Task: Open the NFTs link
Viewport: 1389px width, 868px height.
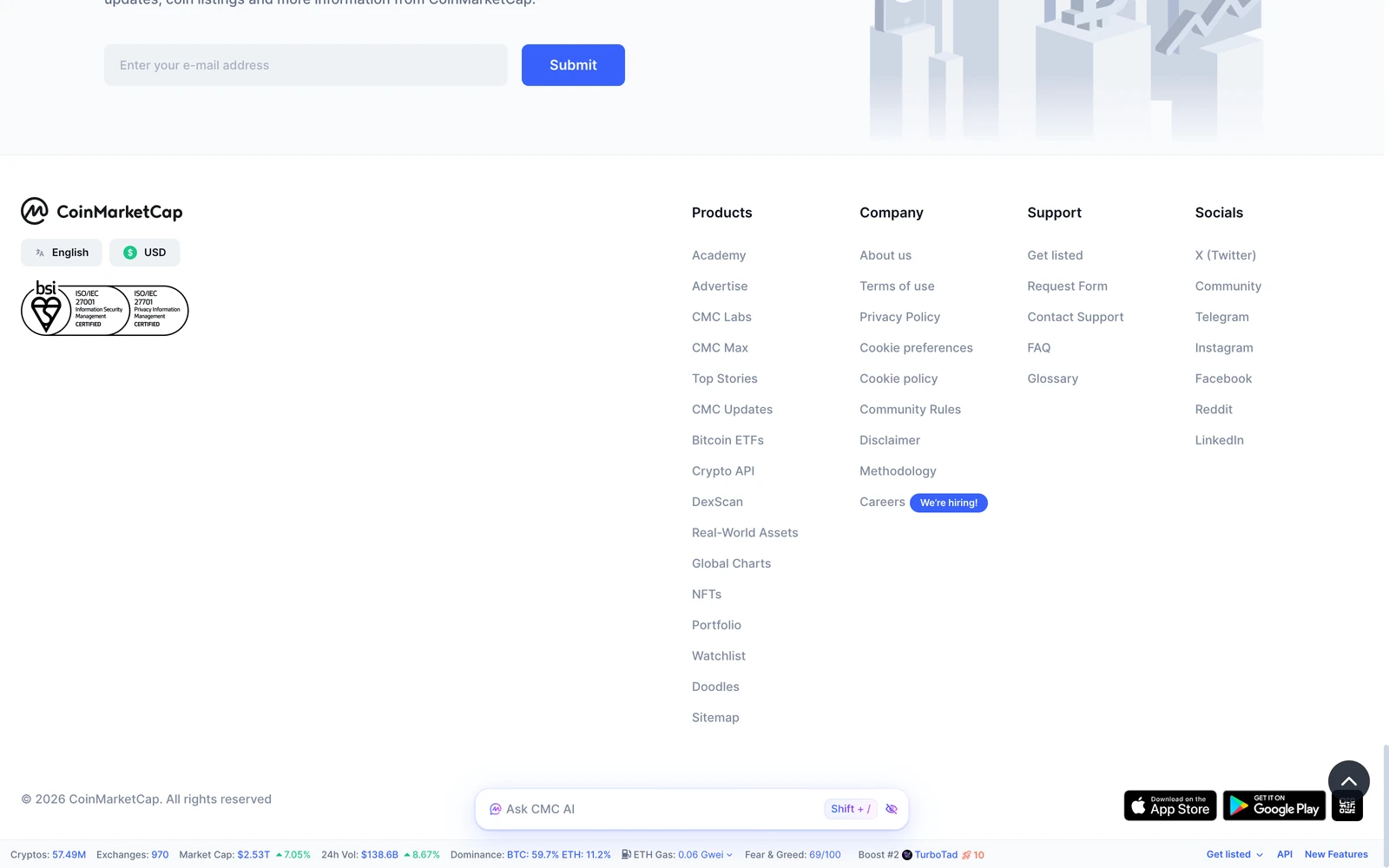Action: coord(707,595)
